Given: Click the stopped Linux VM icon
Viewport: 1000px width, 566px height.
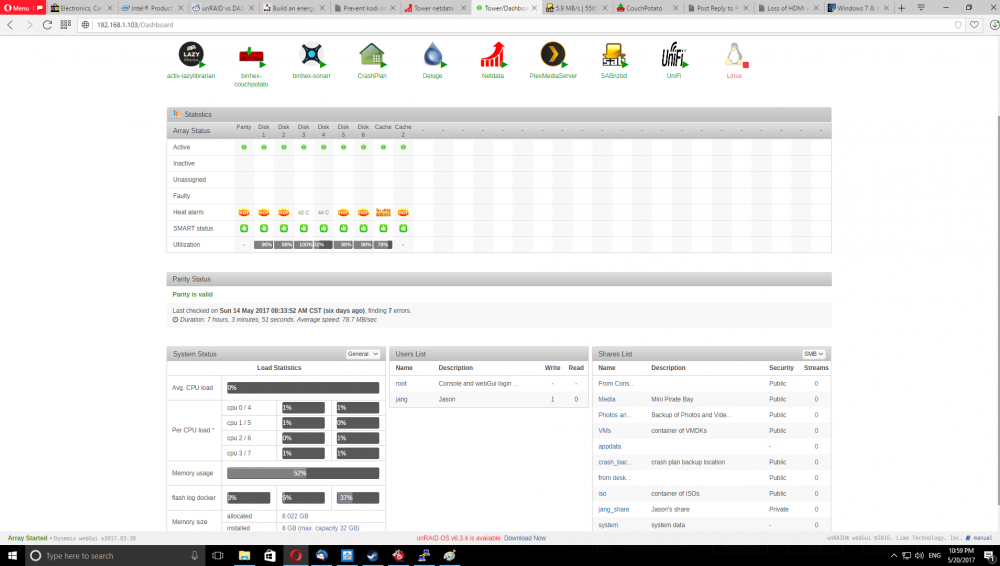Looking at the screenshot, I should pyautogui.click(x=734, y=55).
